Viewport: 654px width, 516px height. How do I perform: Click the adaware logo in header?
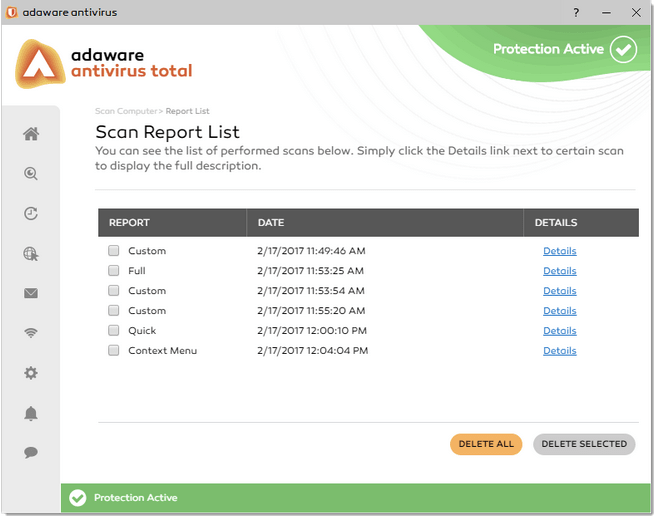[x=40, y=63]
